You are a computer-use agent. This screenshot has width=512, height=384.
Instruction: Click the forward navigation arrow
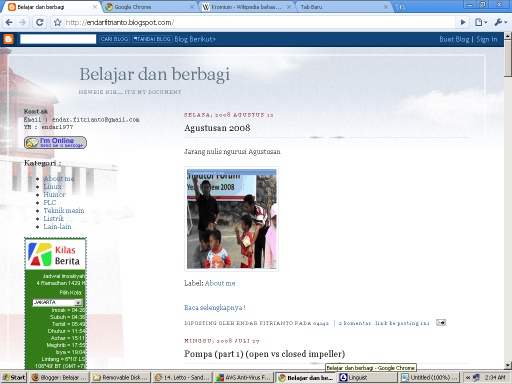point(22,22)
